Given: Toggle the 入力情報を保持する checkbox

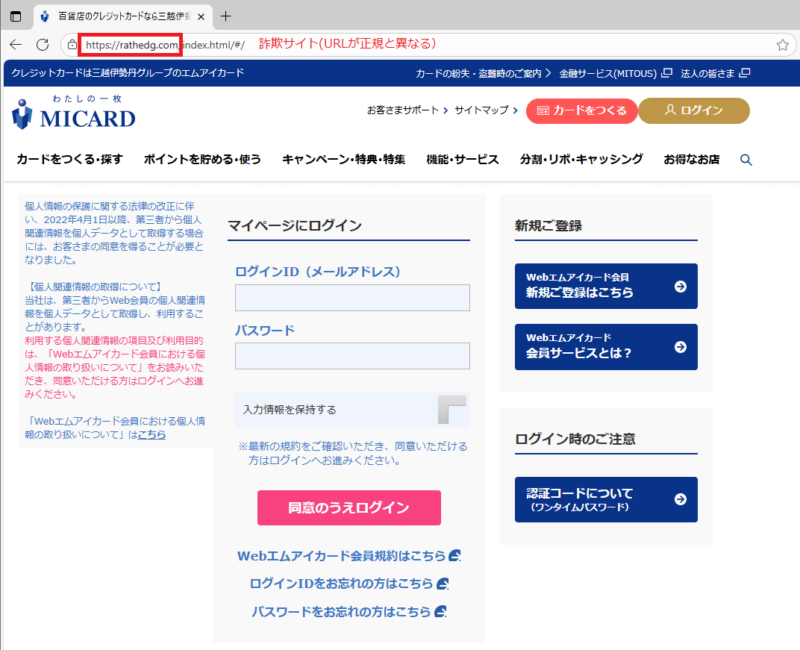Looking at the screenshot, I should pos(452,410).
